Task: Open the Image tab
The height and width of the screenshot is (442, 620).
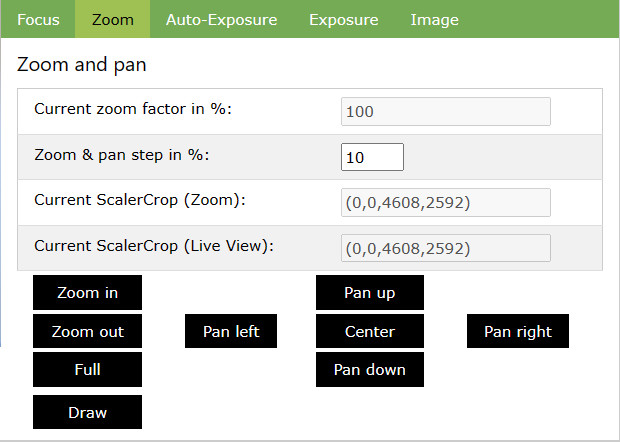Action: (x=434, y=19)
